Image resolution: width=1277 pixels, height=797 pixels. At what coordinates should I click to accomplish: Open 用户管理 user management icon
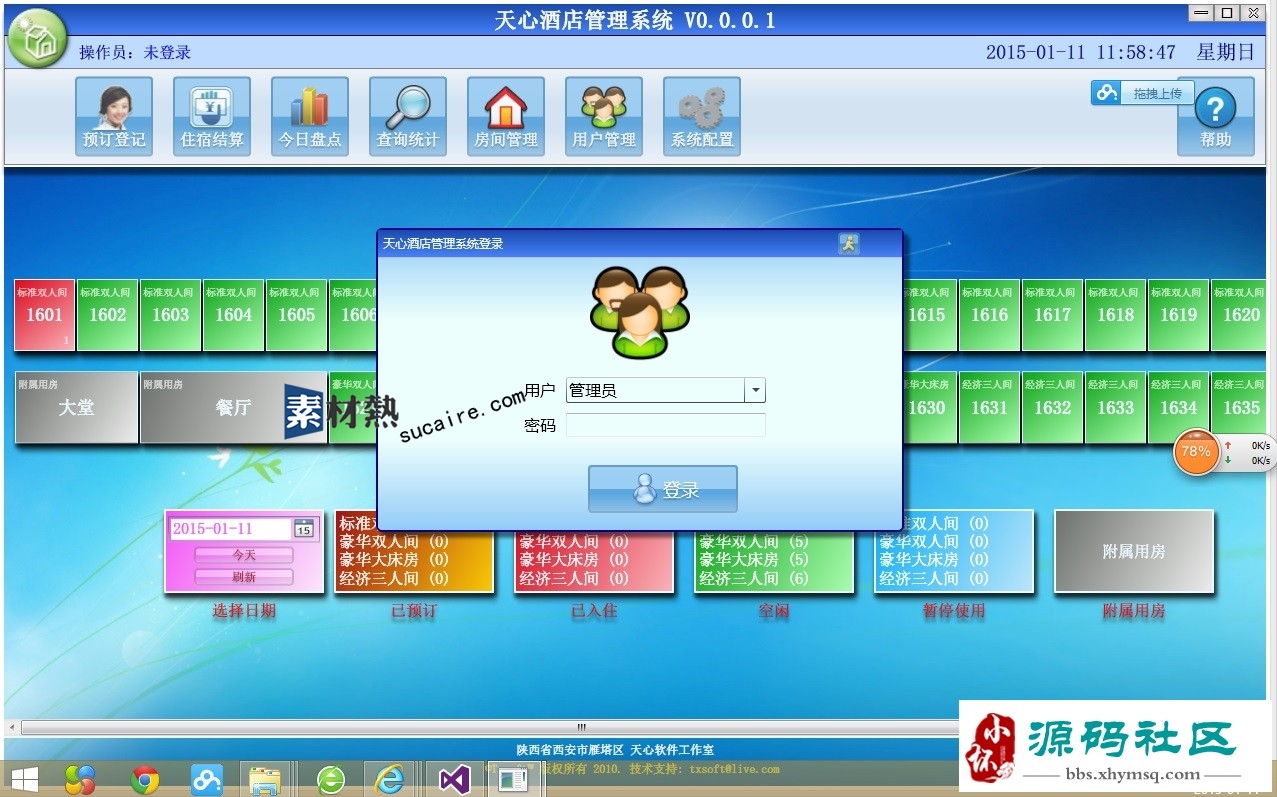604,117
